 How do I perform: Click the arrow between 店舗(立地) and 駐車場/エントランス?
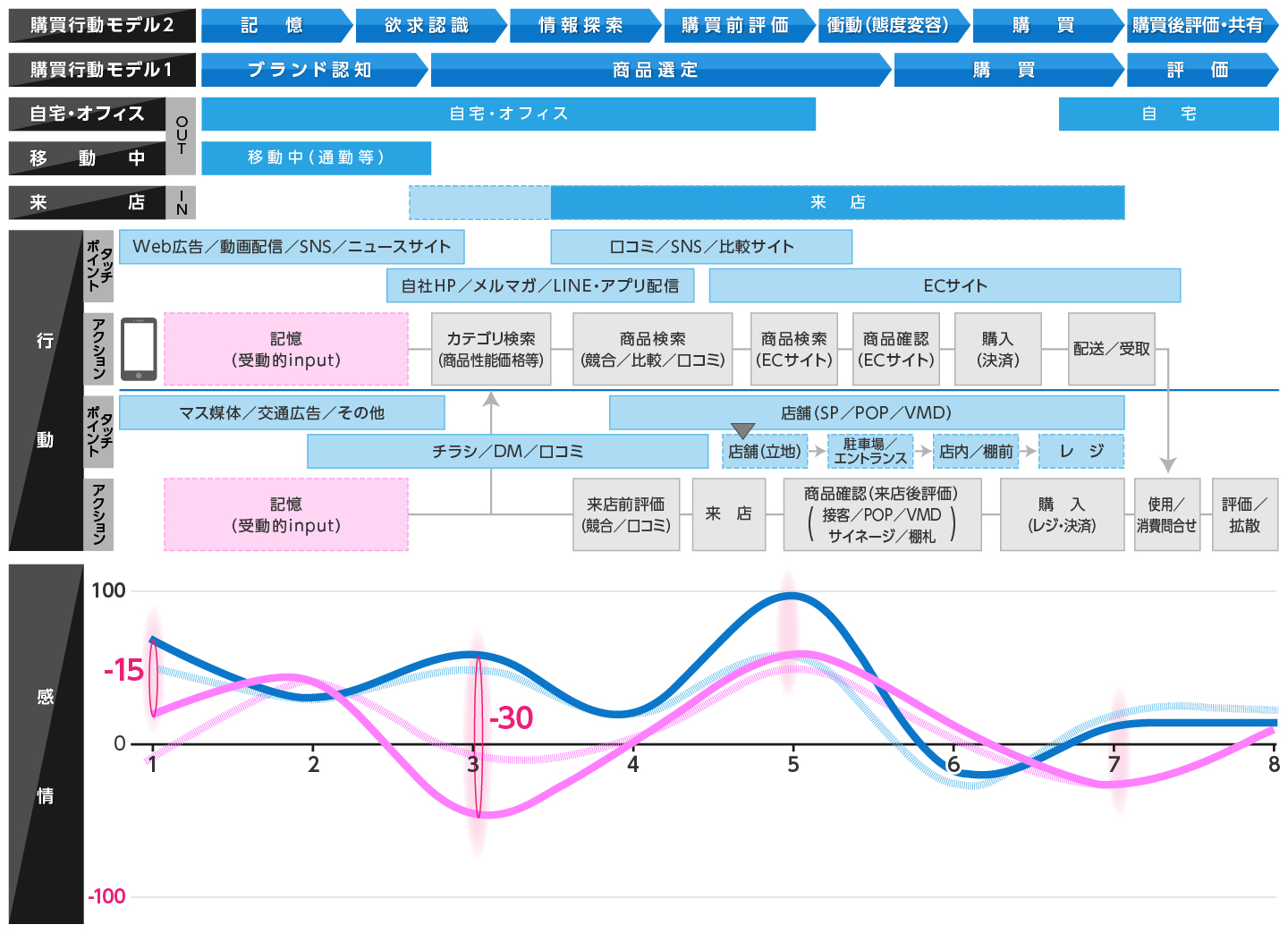coord(817,452)
